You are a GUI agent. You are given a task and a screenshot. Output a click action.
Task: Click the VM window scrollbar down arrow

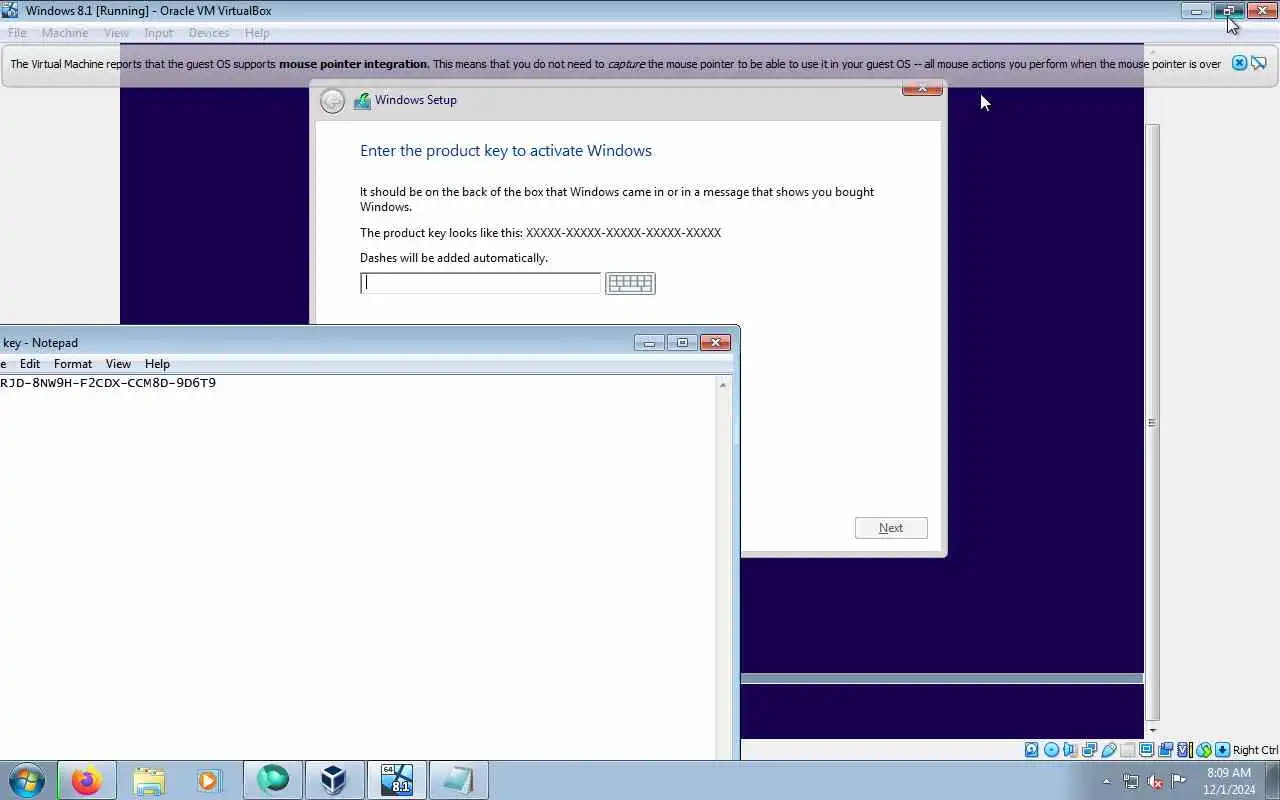point(1152,730)
